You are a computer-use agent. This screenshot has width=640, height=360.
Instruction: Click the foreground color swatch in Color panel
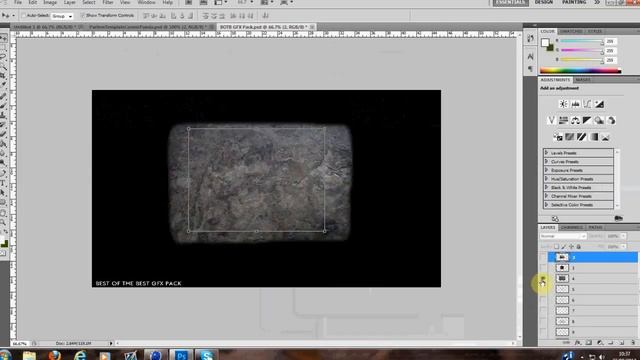click(545, 43)
